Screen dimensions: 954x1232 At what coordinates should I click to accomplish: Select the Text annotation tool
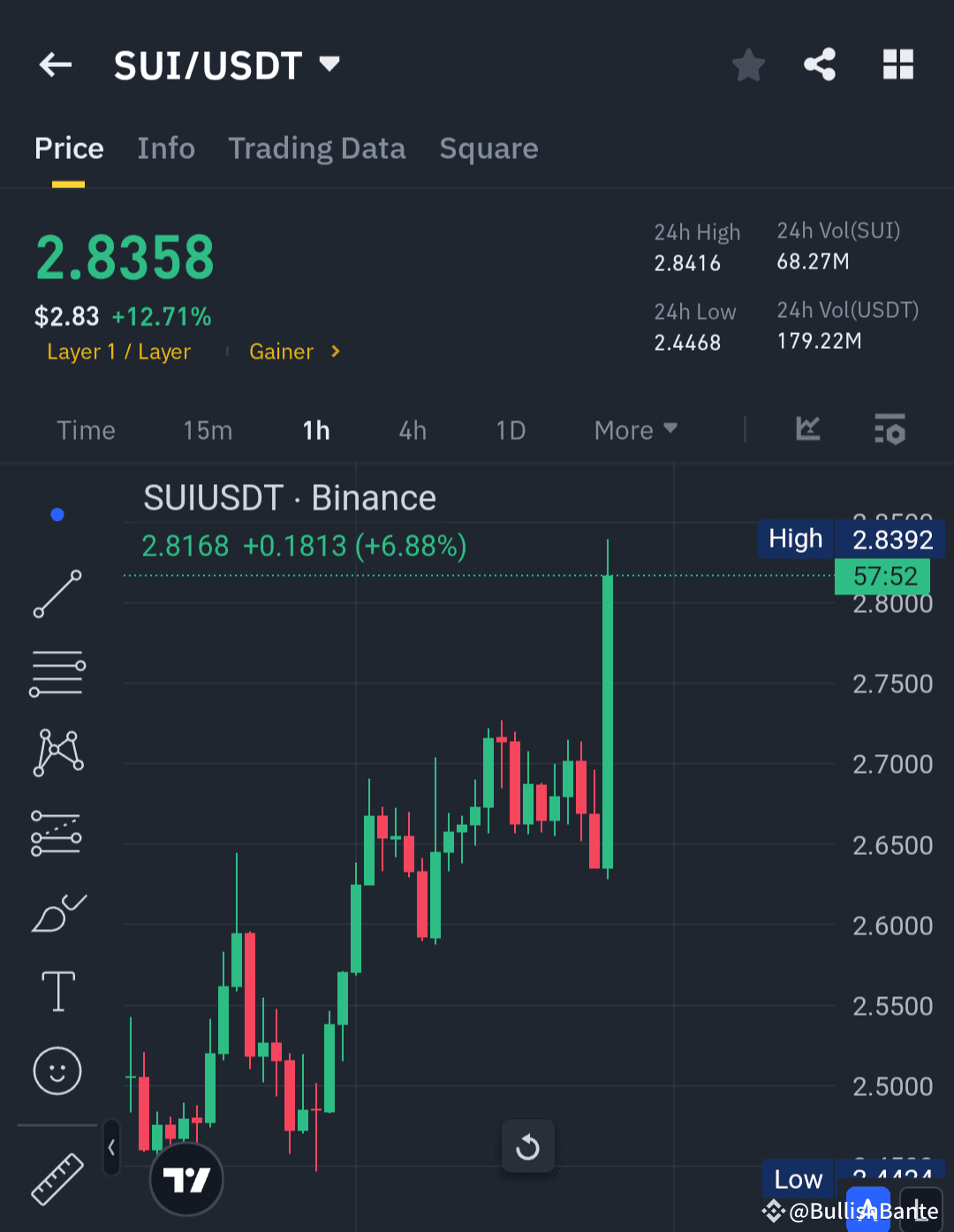click(57, 991)
